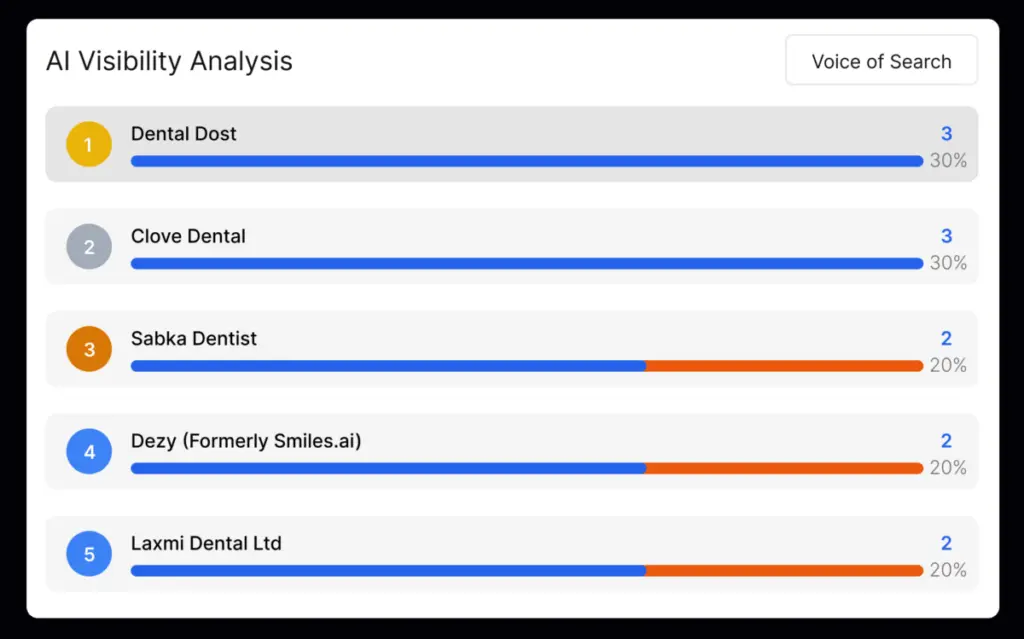Select the bronze rank badge for Sabka Dentist
The width and height of the screenshot is (1024, 639).
coord(89,349)
